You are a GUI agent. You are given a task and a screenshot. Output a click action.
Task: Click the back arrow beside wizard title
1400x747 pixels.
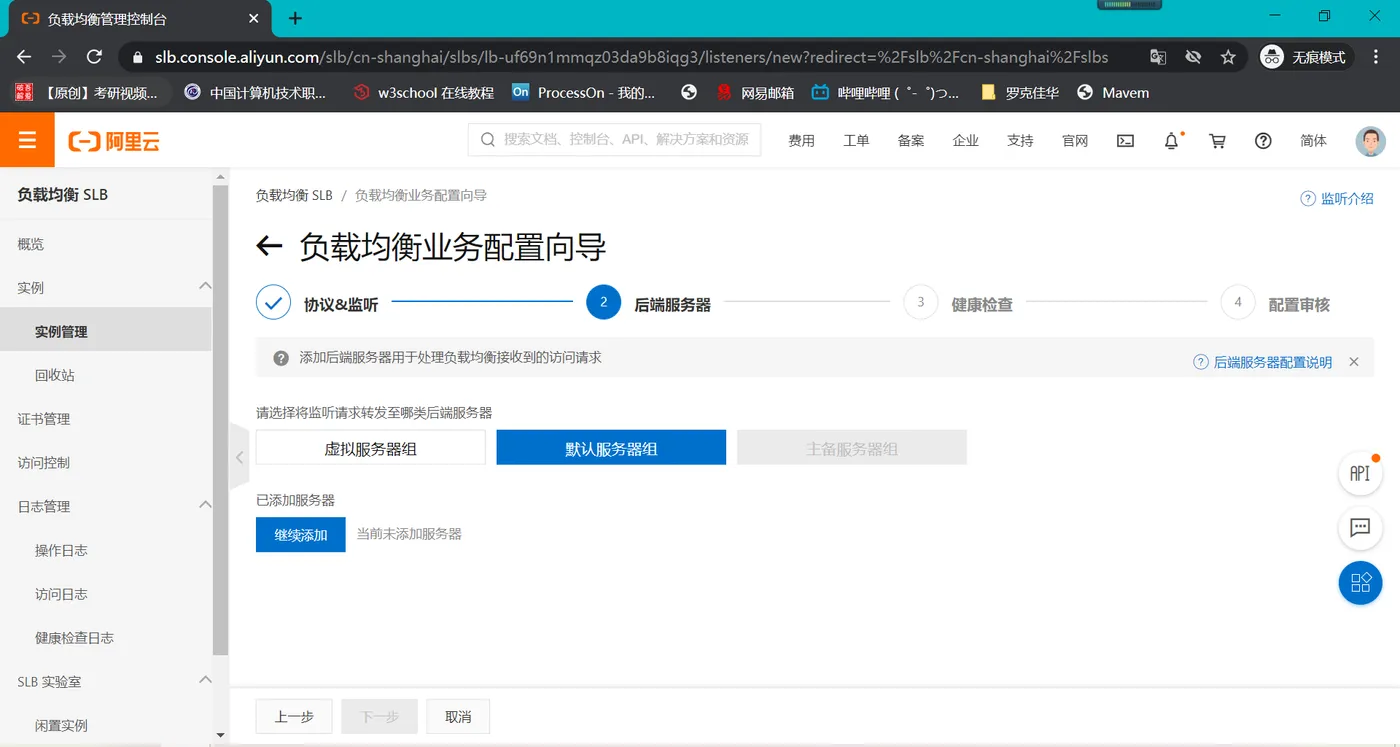269,247
